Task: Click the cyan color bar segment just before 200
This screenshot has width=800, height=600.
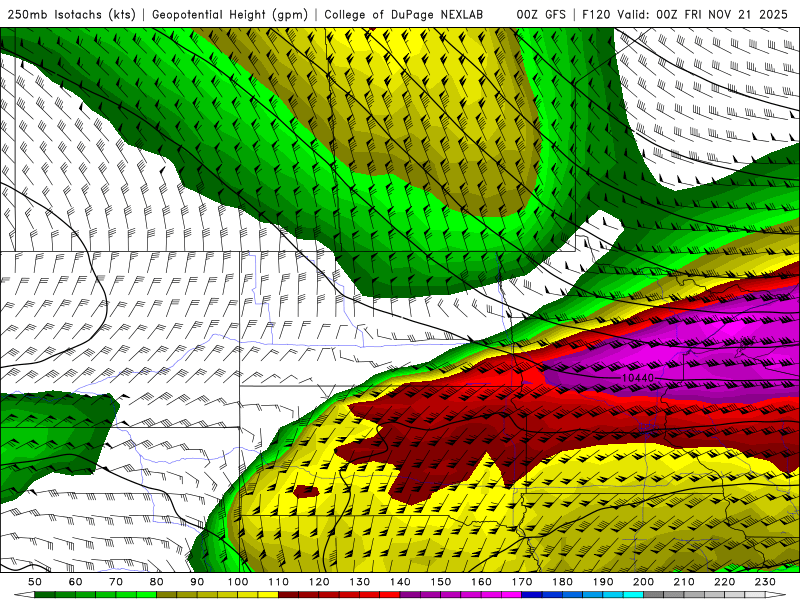Action: [x=633, y=595]
